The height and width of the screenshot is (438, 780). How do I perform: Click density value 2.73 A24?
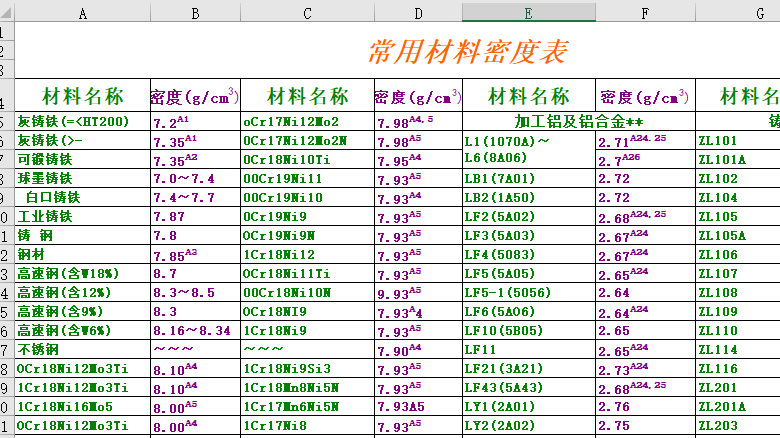point(645,368)
